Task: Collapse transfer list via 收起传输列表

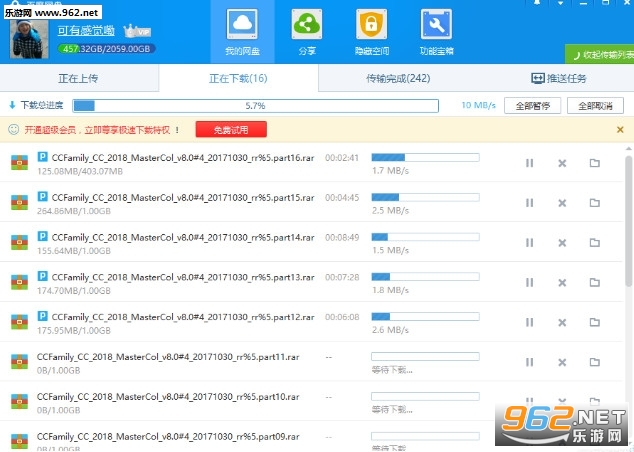Action: point(601,54)
